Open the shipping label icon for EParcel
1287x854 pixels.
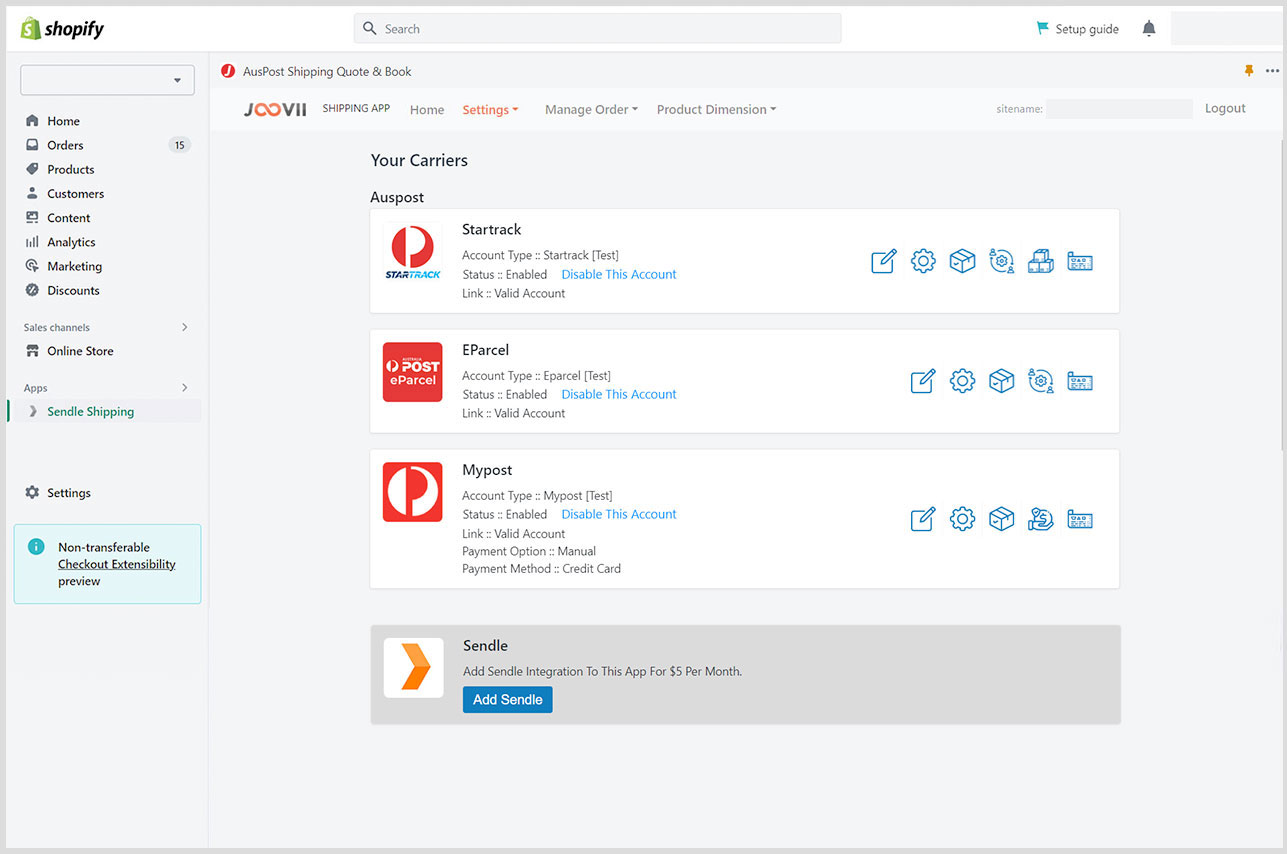click(1080, 381)
